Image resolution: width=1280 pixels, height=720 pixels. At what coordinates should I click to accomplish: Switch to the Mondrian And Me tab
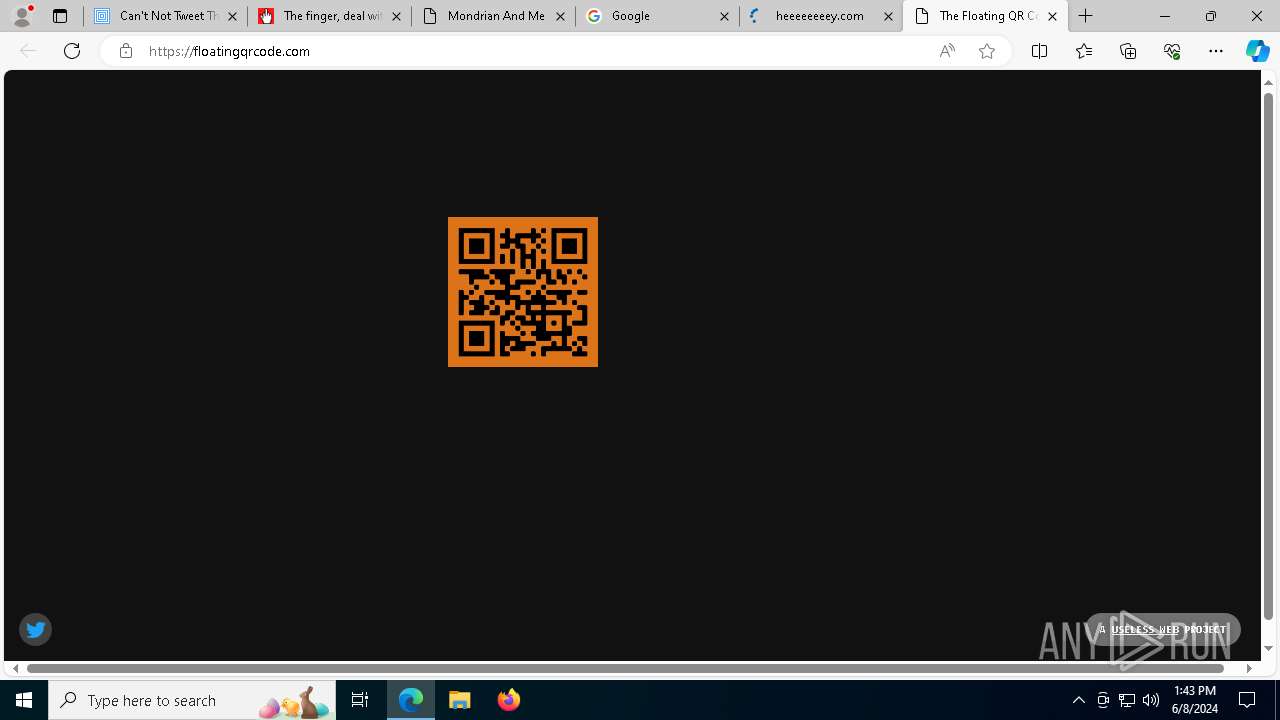pyautogui.click(x=494, y=16)
